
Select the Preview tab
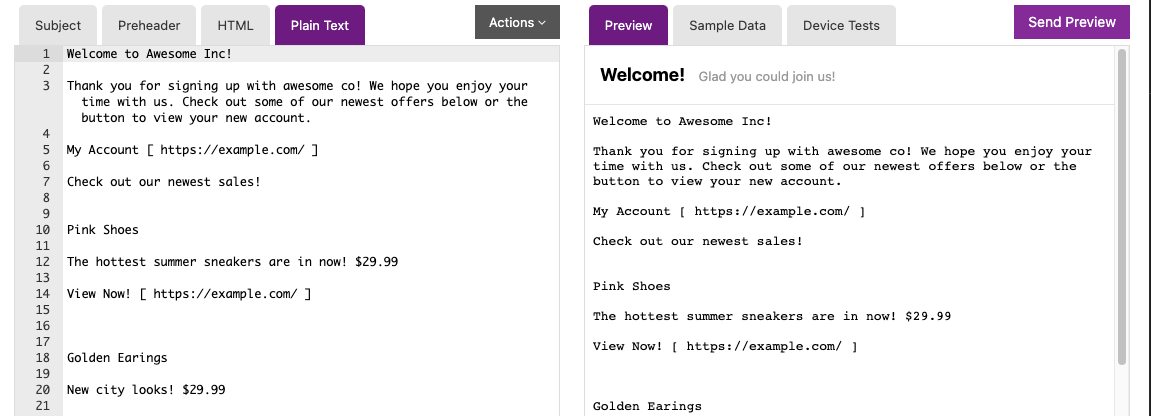628,26
